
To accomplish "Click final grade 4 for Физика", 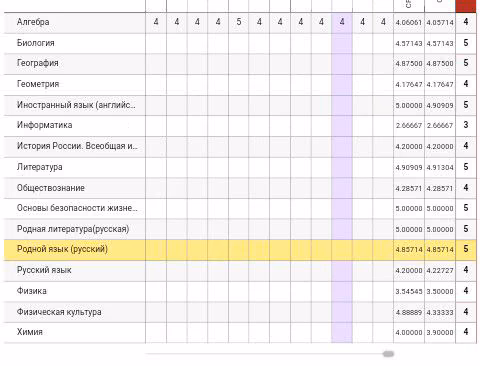I will (x=466, y=291).
